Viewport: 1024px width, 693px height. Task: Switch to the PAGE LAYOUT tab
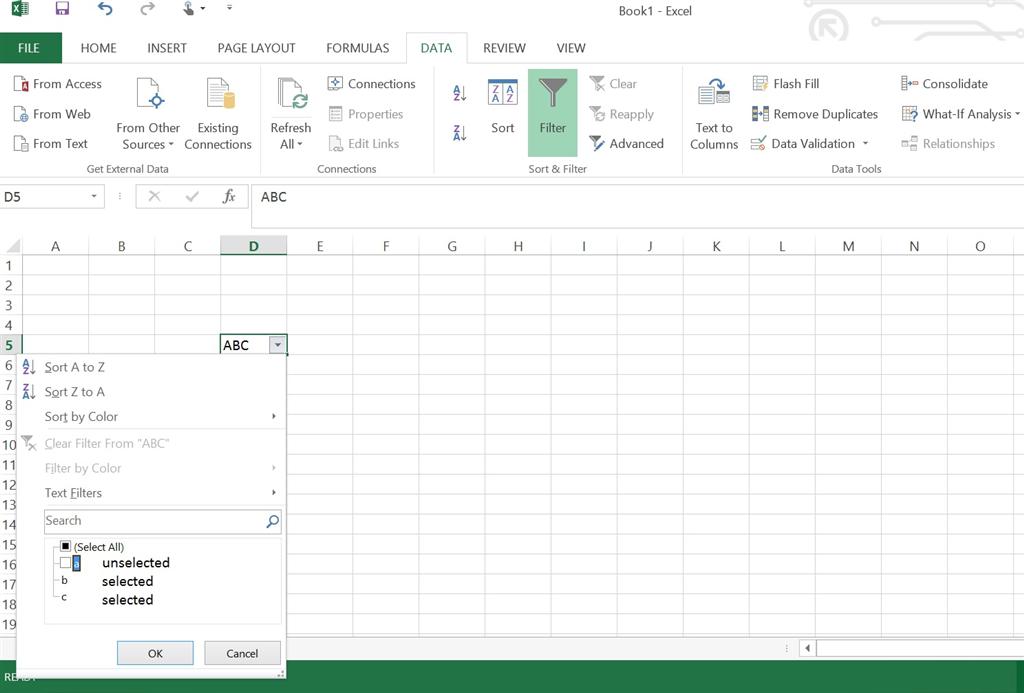pyautogui.click(x=256, y=48)
